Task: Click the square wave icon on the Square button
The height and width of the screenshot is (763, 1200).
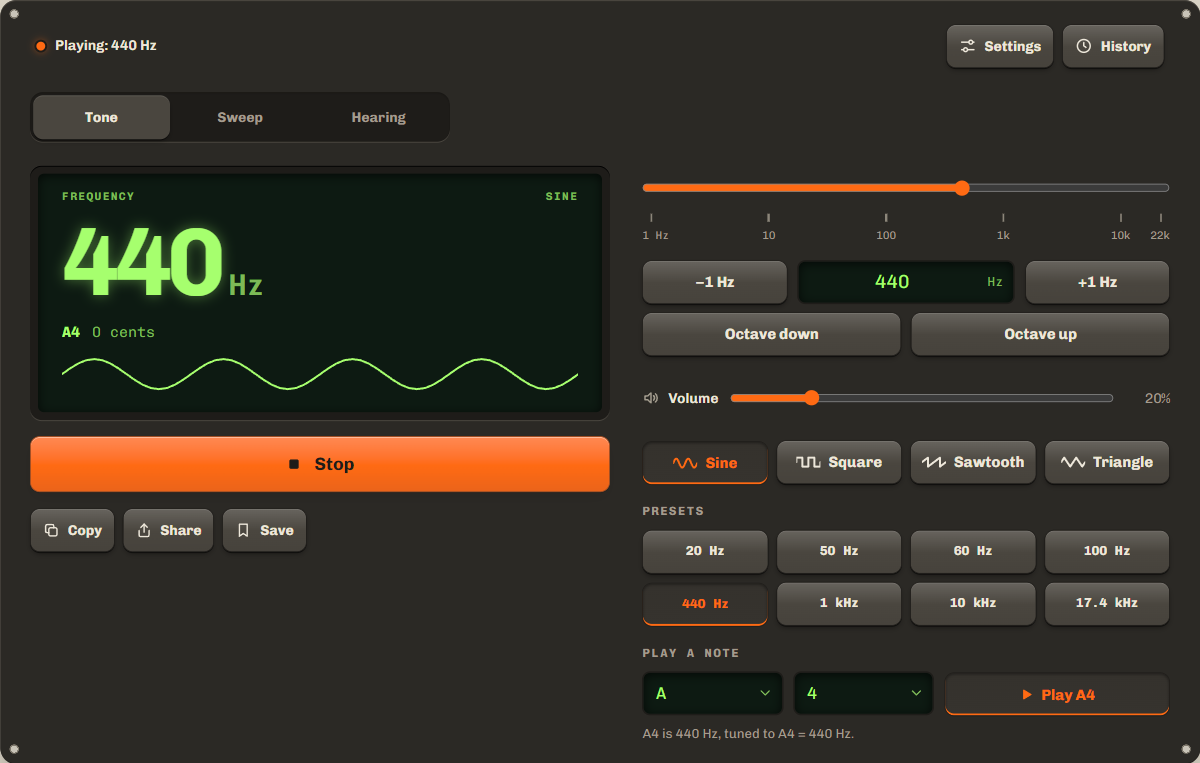Action: [808, 463]
